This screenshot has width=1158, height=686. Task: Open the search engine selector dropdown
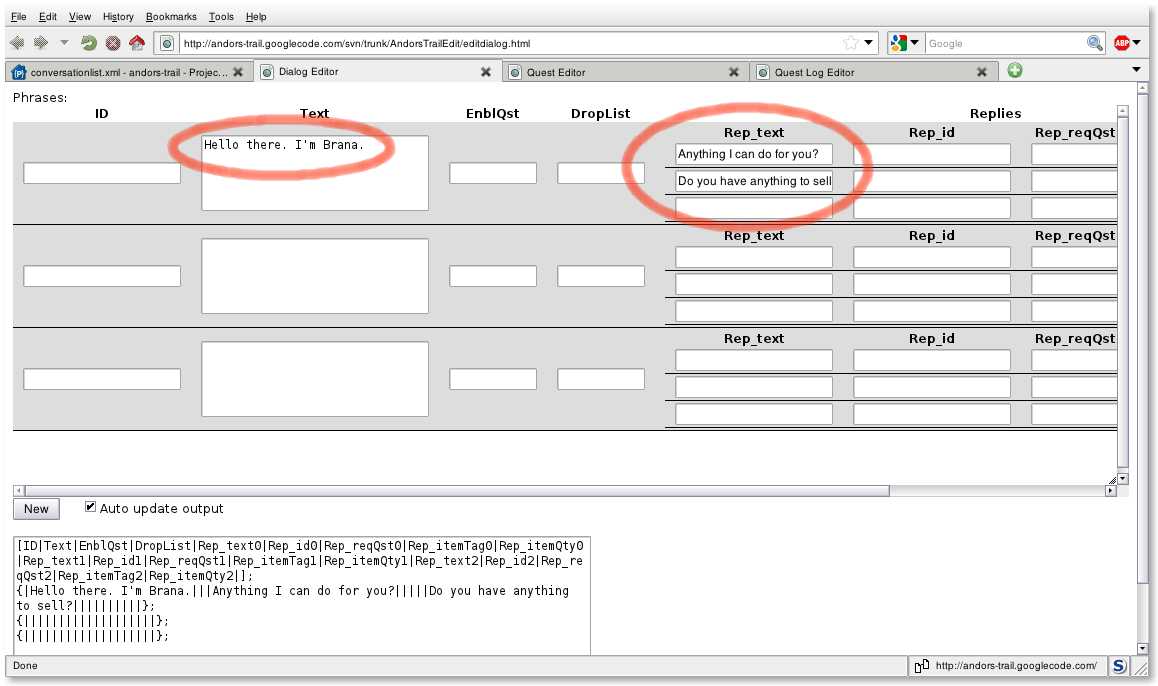click(904, 43)
